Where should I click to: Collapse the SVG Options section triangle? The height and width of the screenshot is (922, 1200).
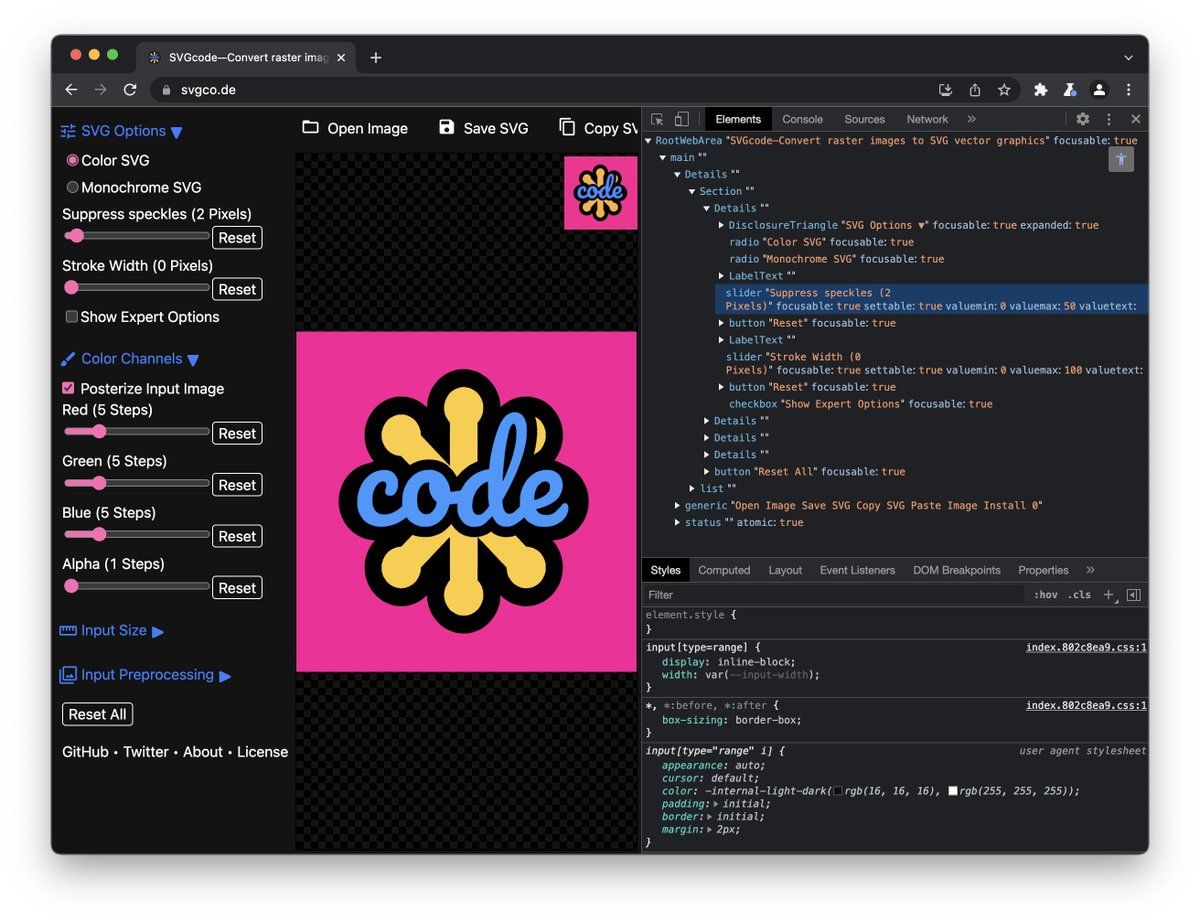click(177, 132)
